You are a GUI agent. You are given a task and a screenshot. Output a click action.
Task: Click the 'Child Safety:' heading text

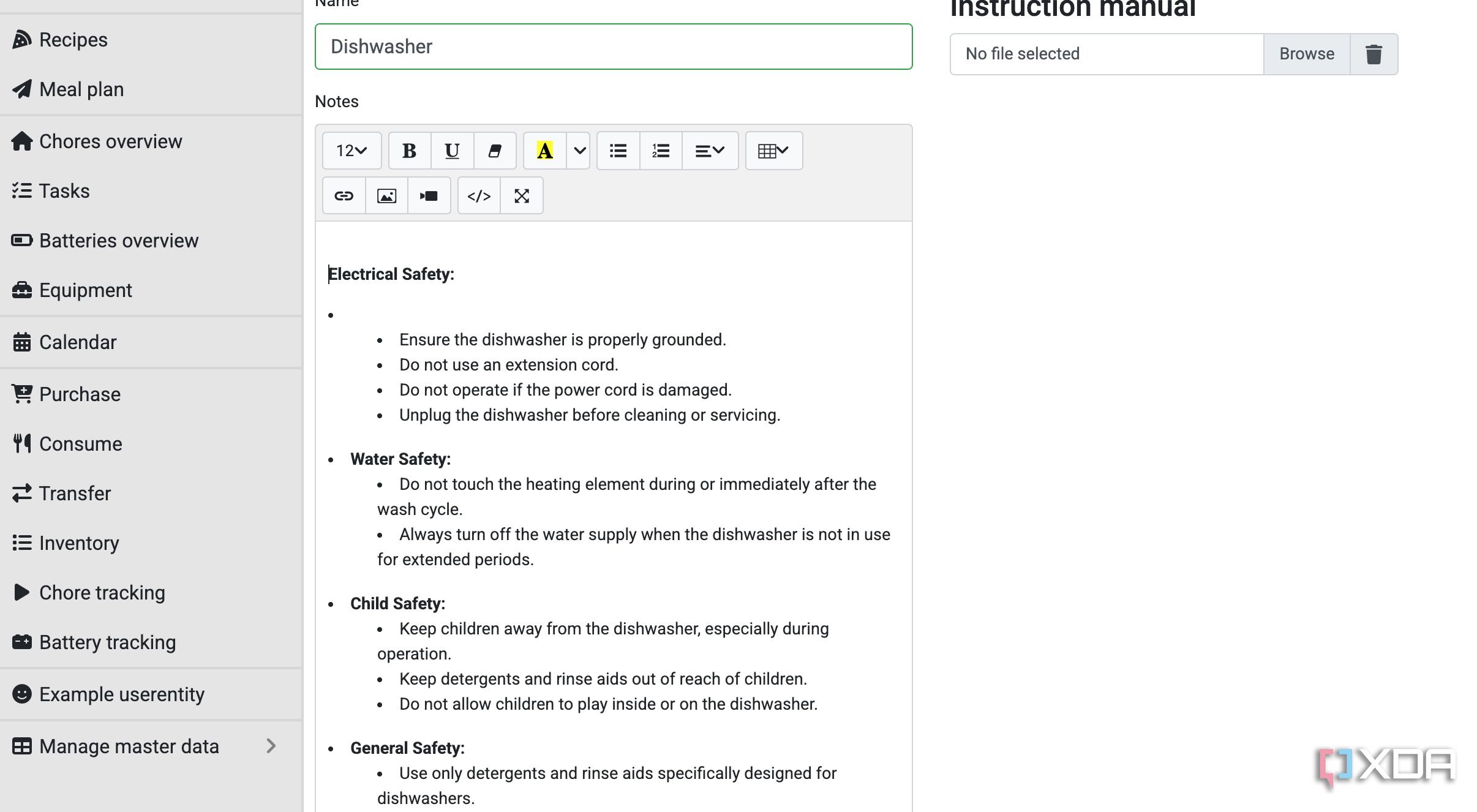point(397,604)
